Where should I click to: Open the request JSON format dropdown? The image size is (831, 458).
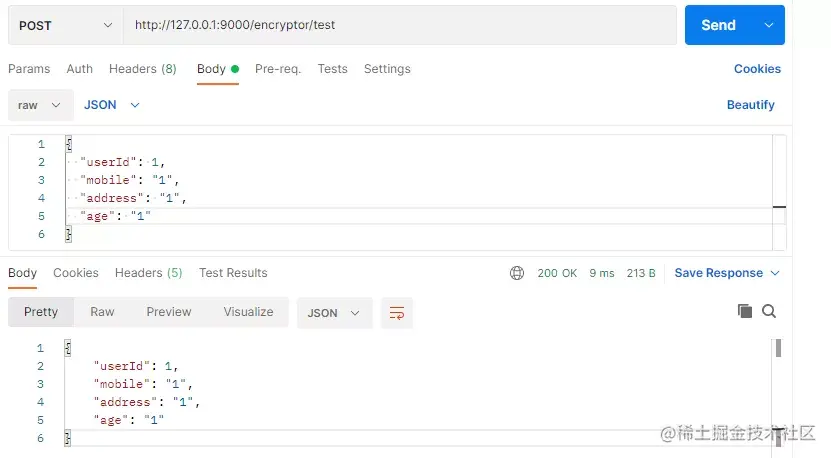(111, 105)
